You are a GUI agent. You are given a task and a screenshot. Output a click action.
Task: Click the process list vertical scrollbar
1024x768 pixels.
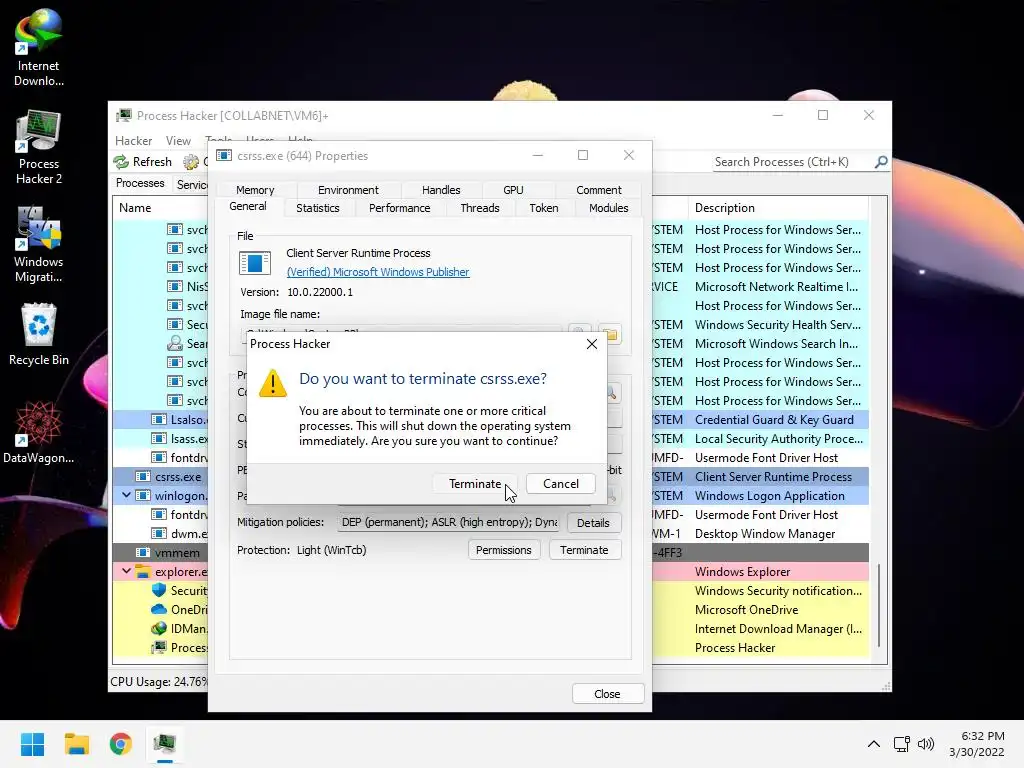pos(879,604)
